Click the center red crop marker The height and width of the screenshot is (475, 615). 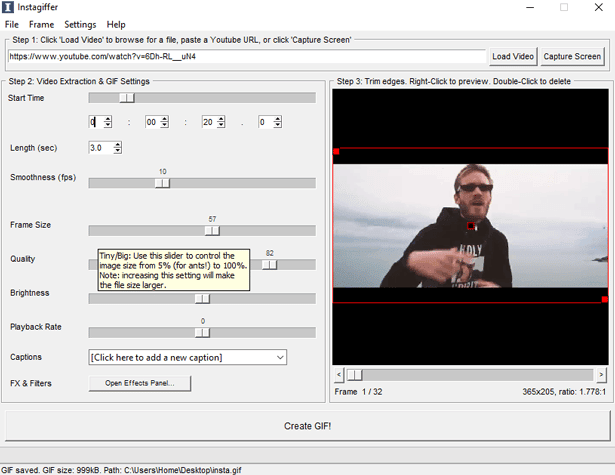click(471, 226)
